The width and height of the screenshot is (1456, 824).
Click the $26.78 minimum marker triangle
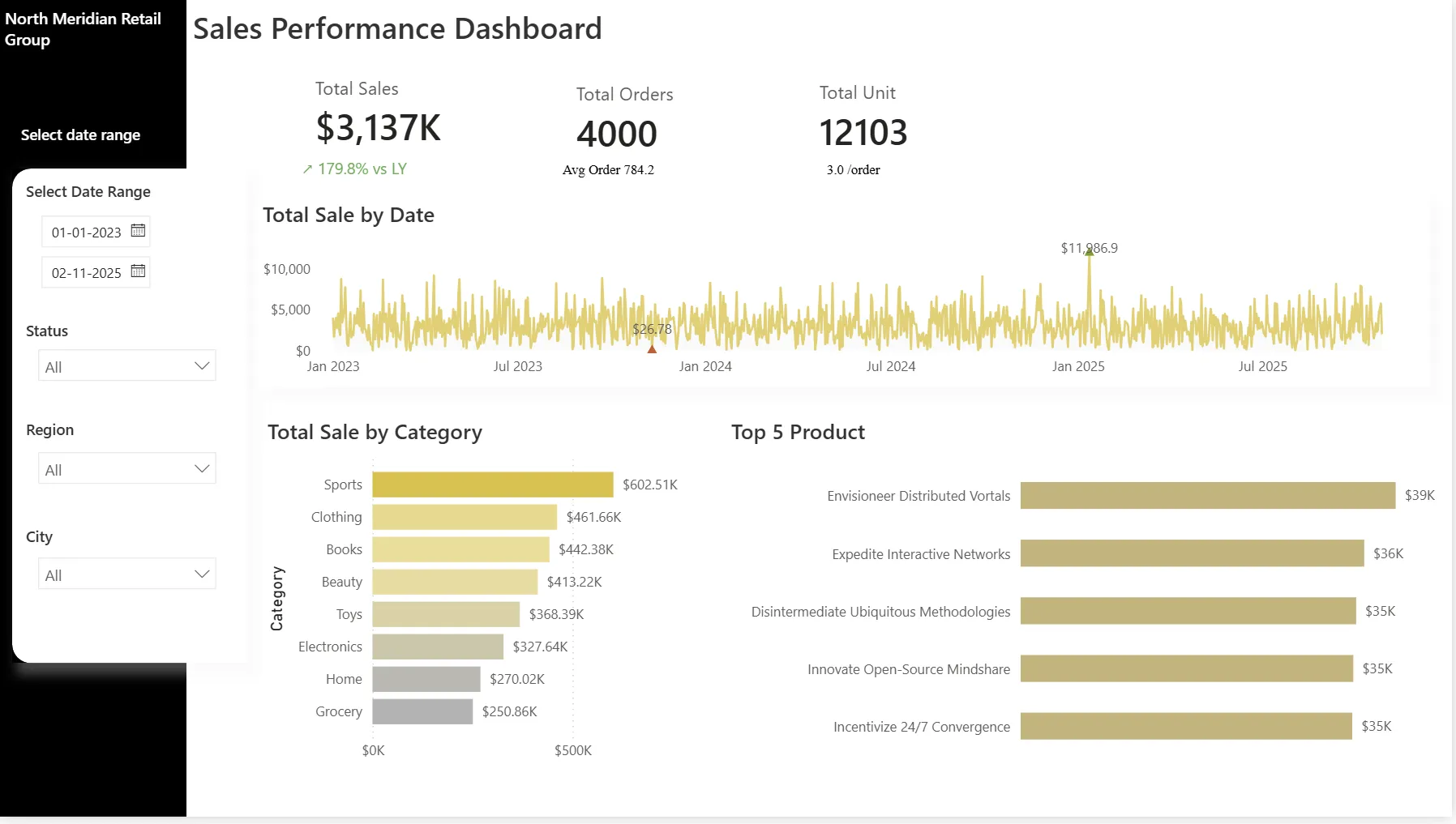(x=652, y=348)
